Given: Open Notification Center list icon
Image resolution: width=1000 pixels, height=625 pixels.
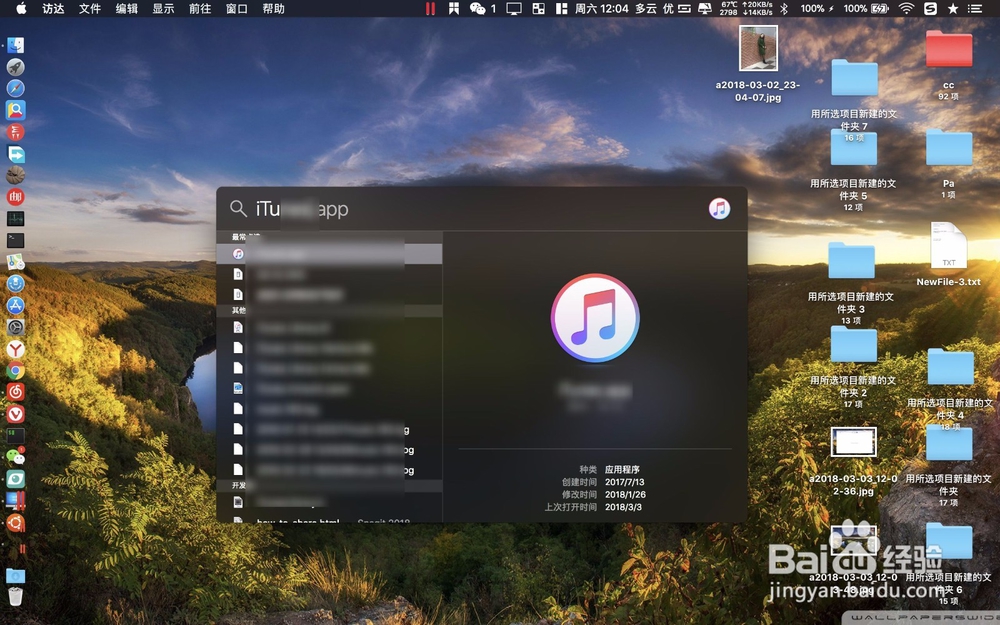Looking at the screenshot, I should 974,8.
